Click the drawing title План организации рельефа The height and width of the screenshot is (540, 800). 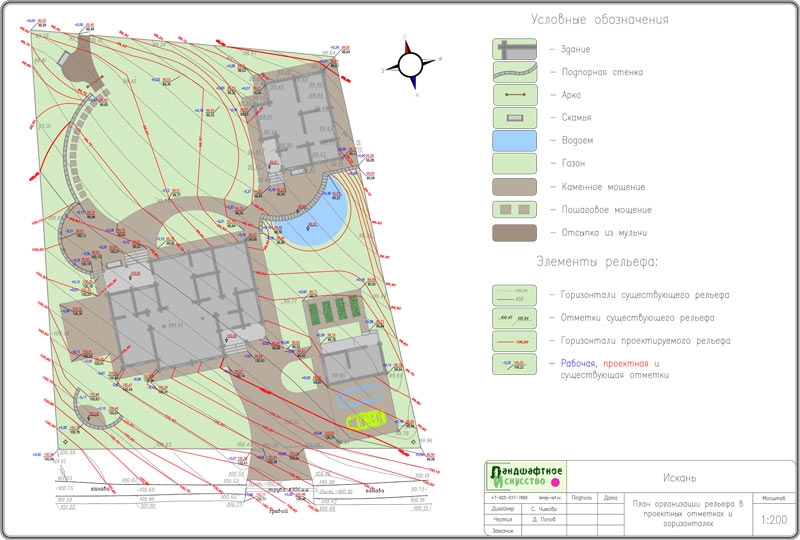688,513
